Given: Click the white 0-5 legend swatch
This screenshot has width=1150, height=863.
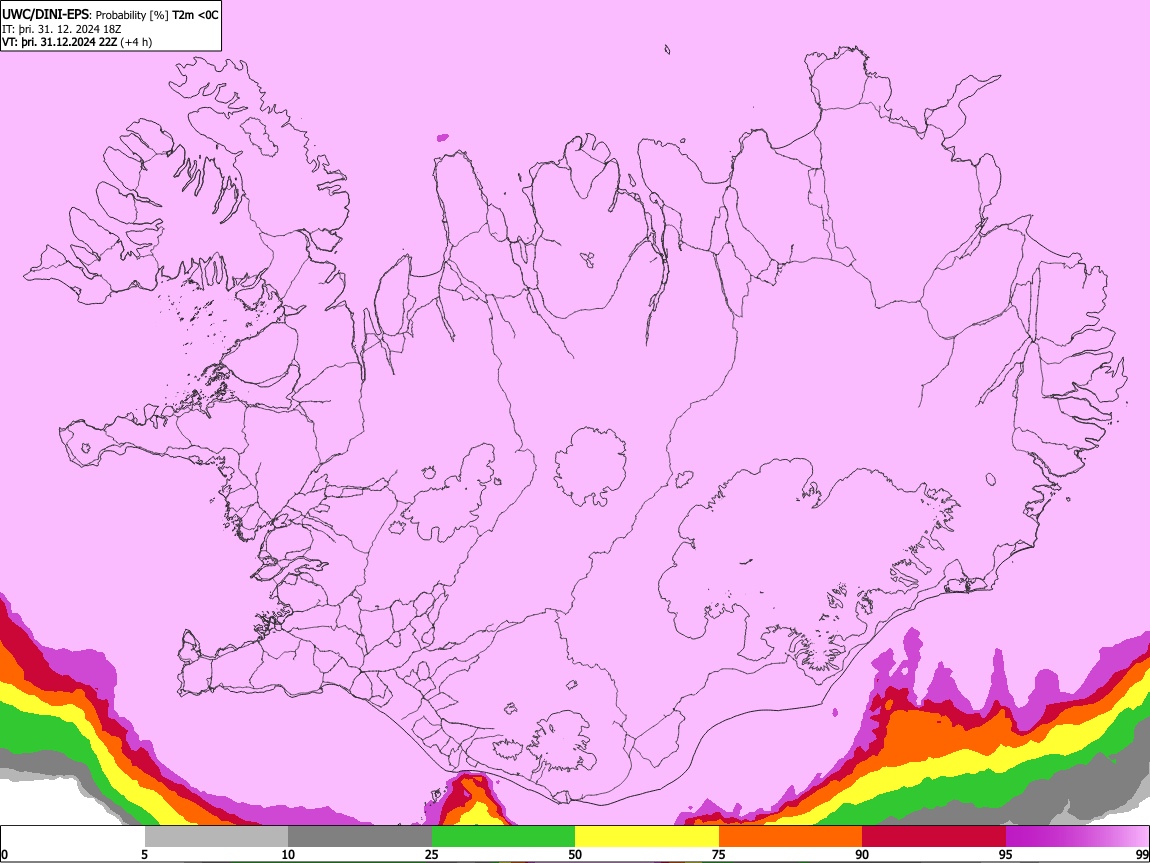Looking at the screenshot, I should (73, 836).
